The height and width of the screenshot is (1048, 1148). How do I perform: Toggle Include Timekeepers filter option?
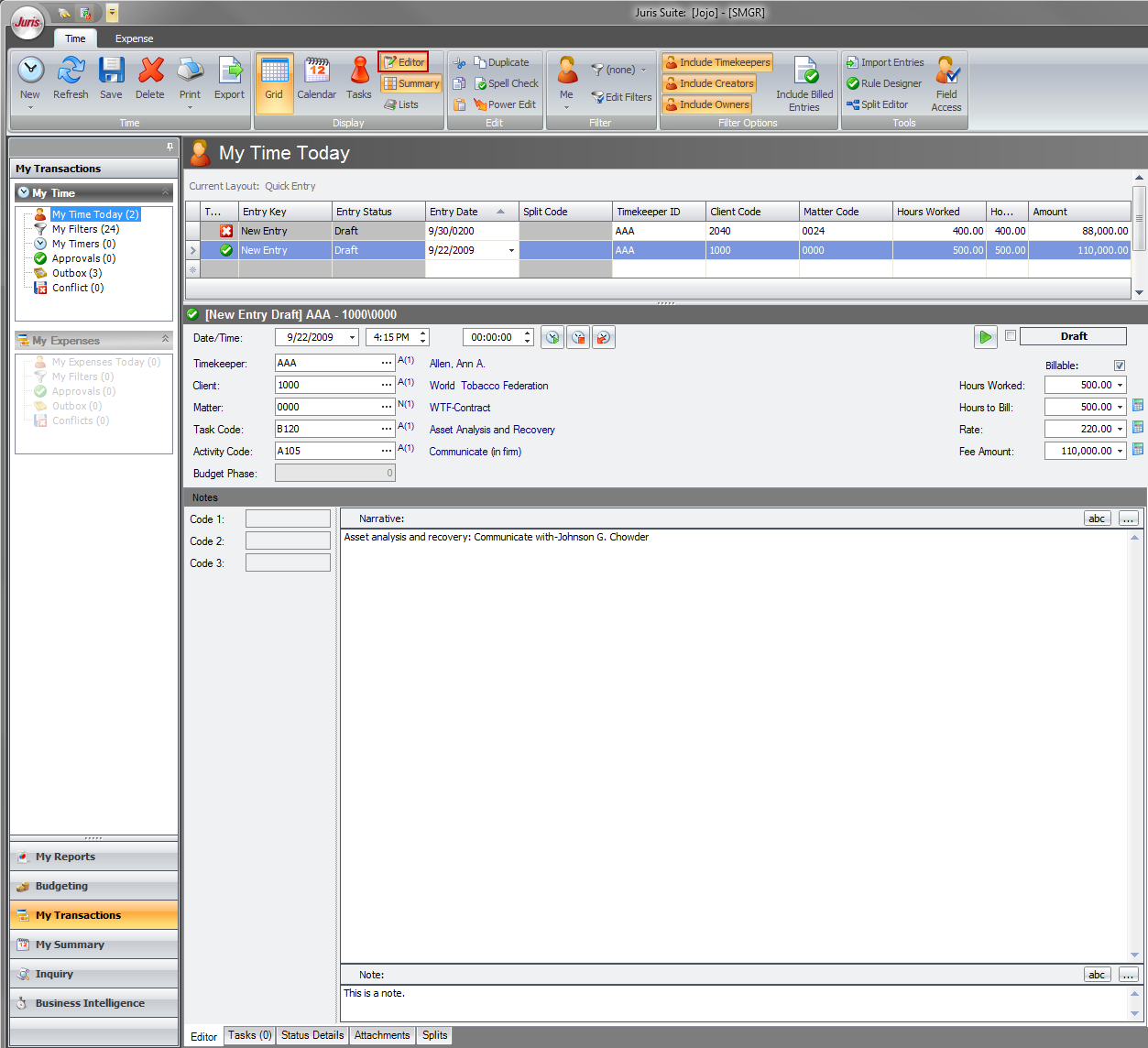(x=717, y=62)
